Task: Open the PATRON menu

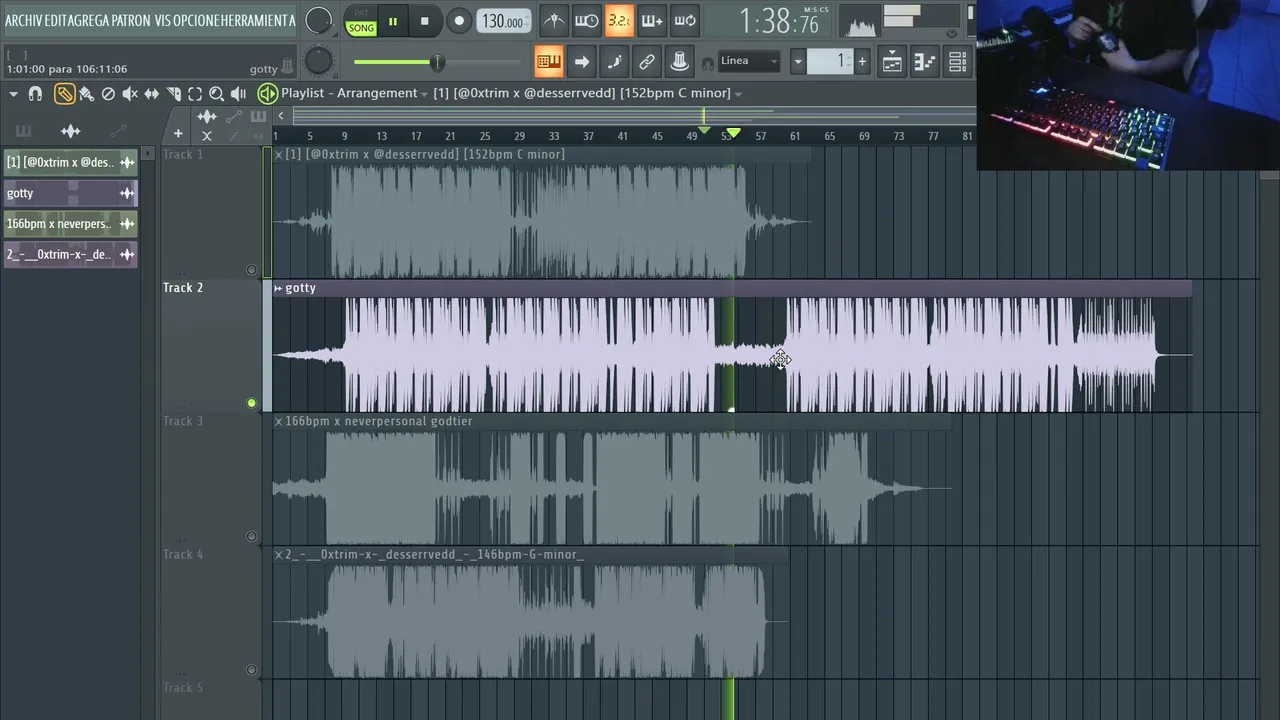Action: tap(131, 21)
